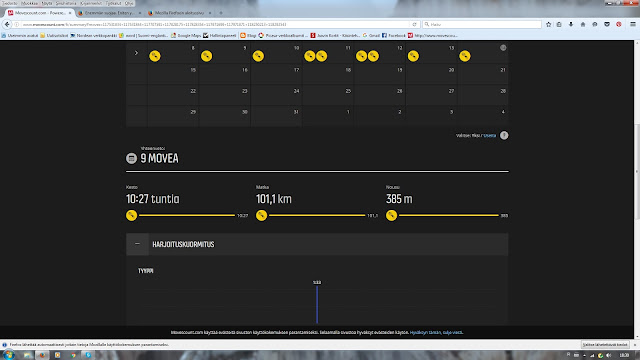The height and width of the screenshot is (360, 640).
Task: Click the second activity icon on day 11
Action: click(322, 56)
